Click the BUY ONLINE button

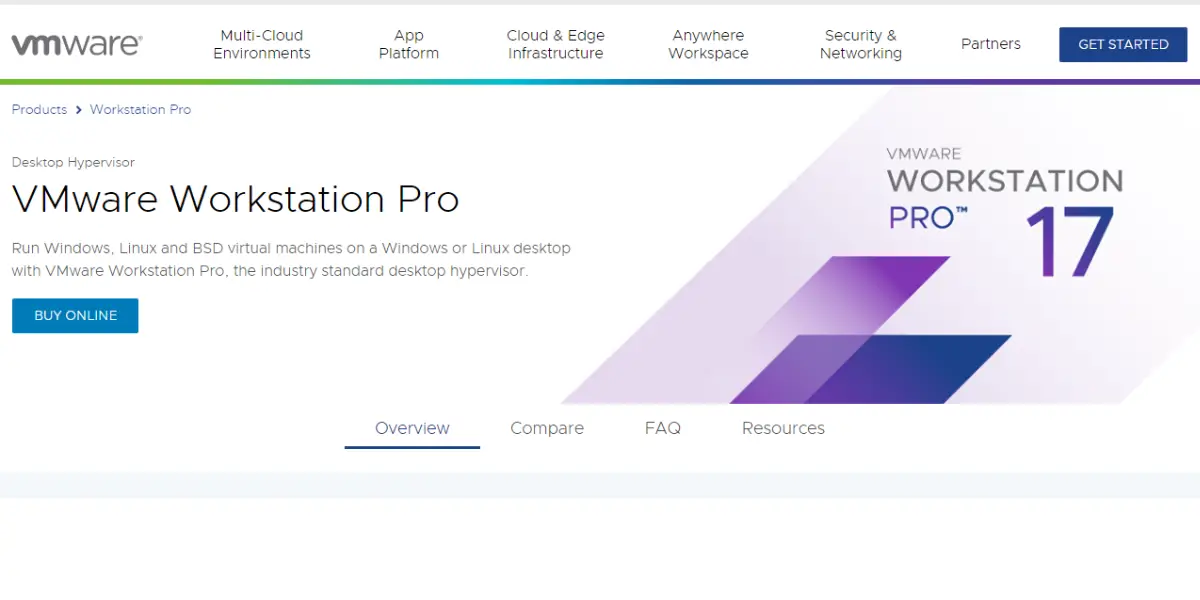75,316
